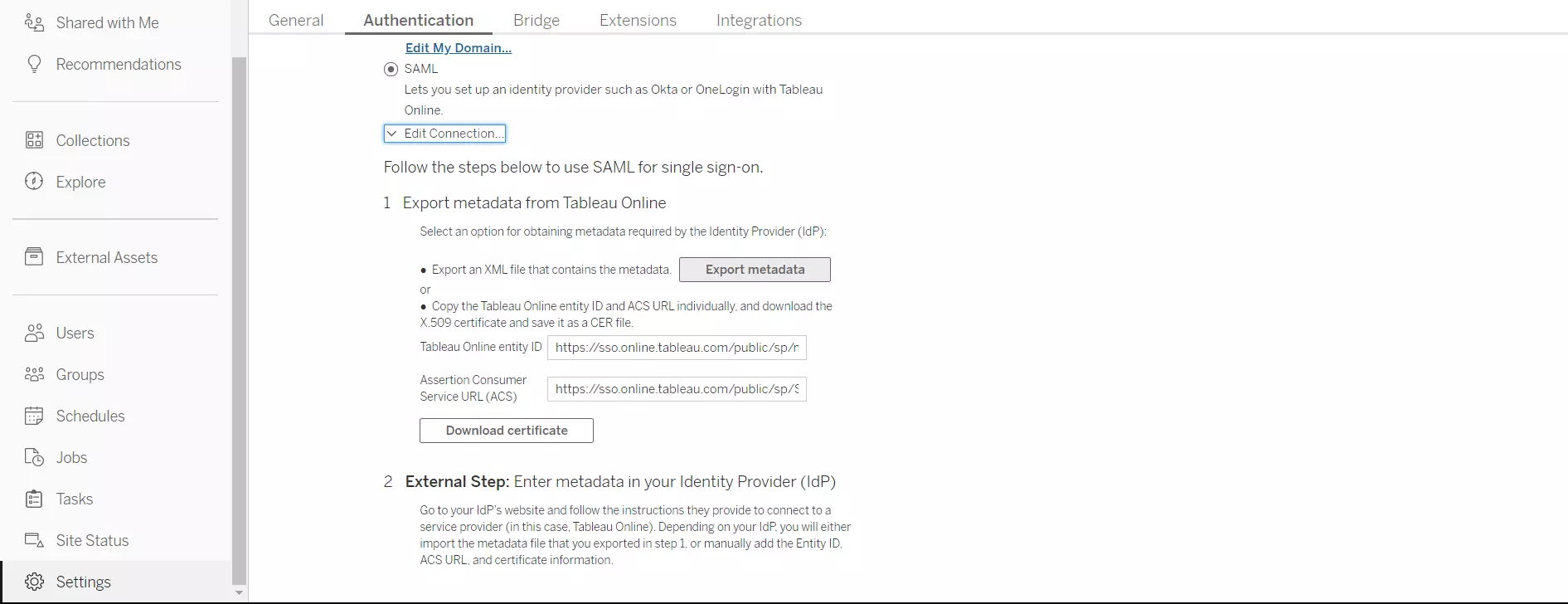Click 'Follow the steps below' instruction text
The width and height of the screenshot is (1568, 604).
pyautogui.click(x=573, y=168)
